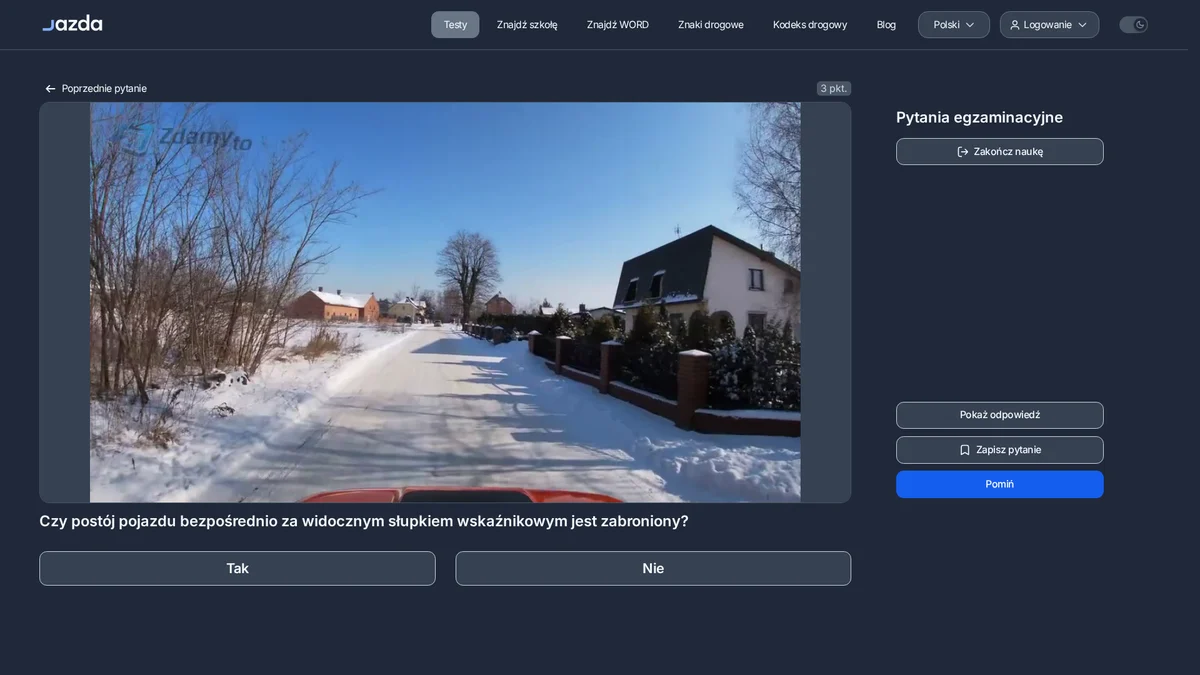This screenshot has width=1200, height=675.
Task: Go to Znajdź szkołę
Action: point(527,25)
